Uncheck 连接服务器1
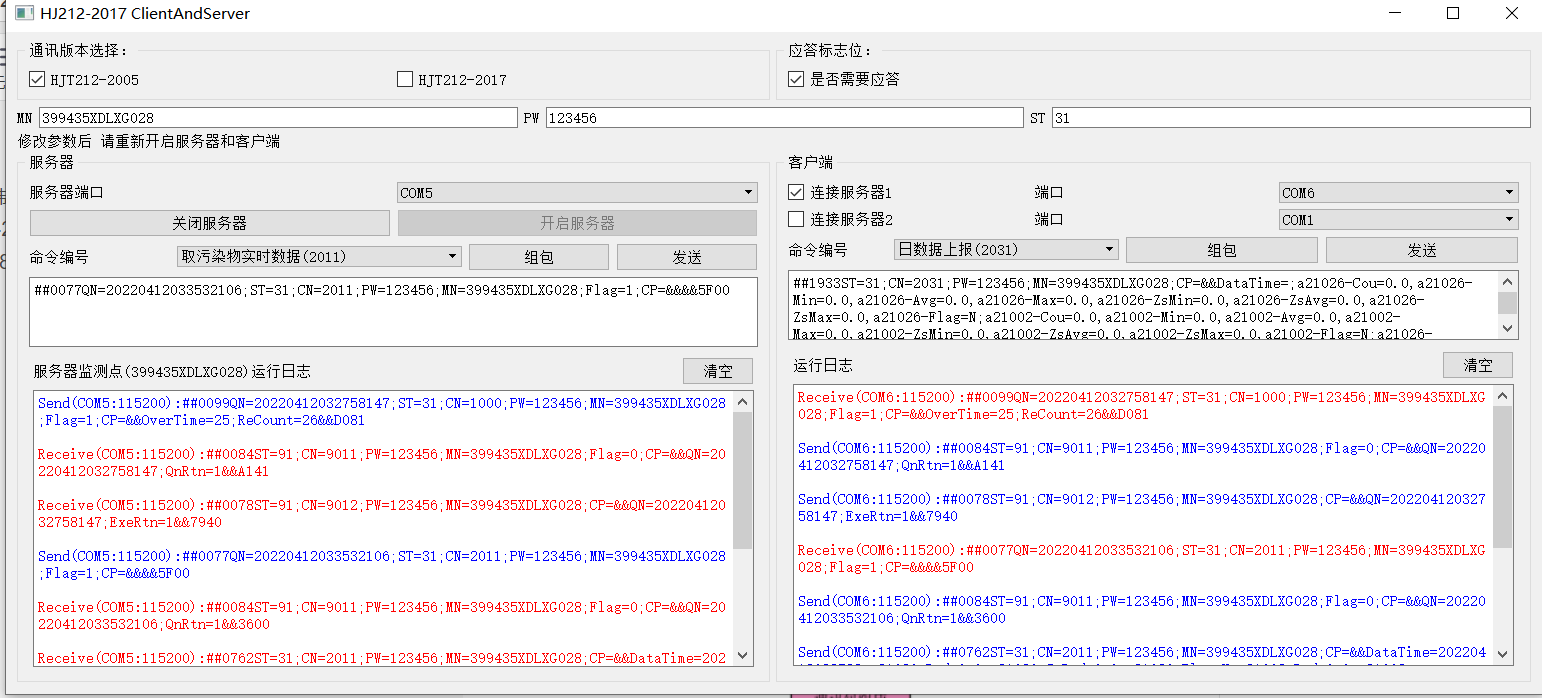 click(x=796, y=192)
